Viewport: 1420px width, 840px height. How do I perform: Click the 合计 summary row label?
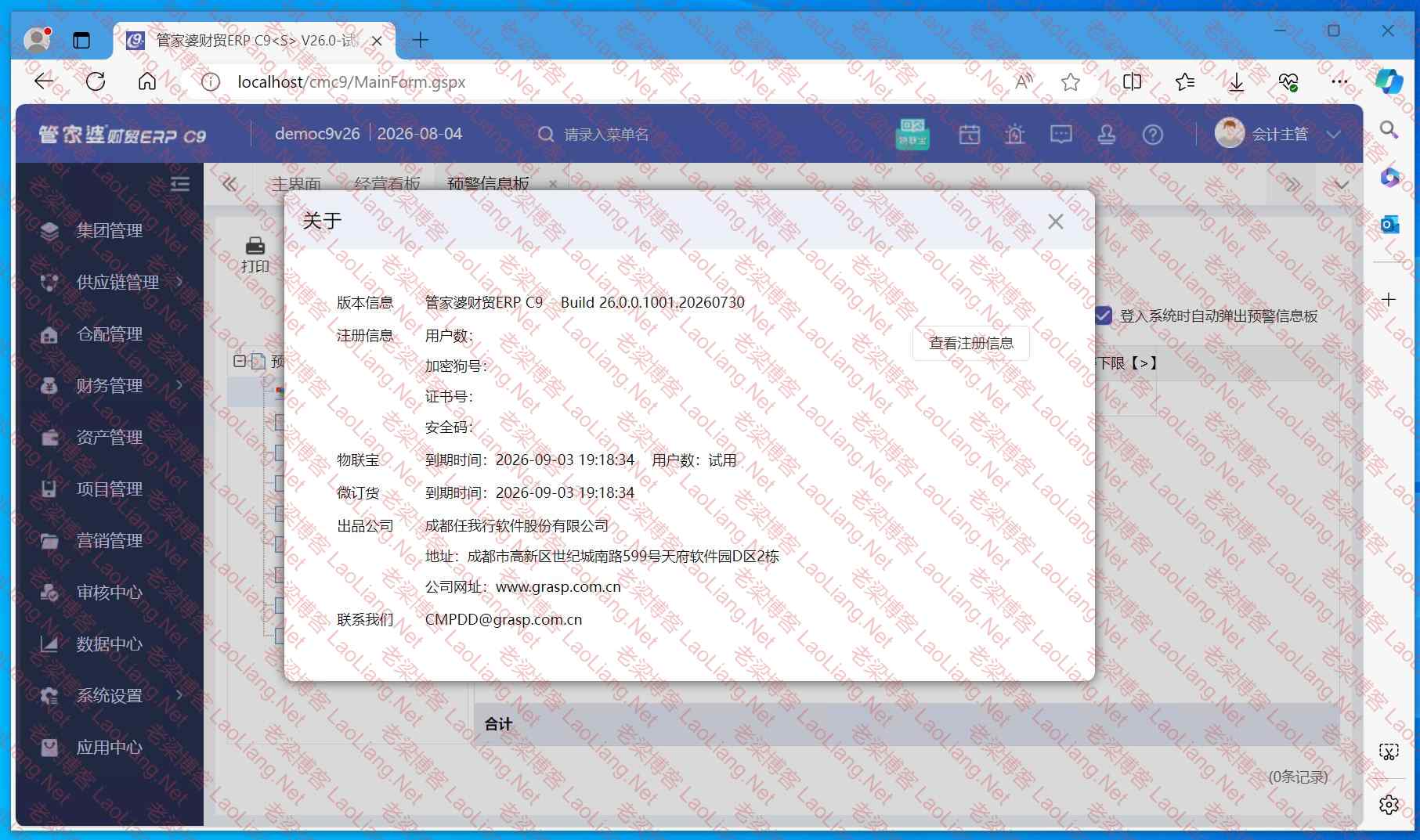498,724
